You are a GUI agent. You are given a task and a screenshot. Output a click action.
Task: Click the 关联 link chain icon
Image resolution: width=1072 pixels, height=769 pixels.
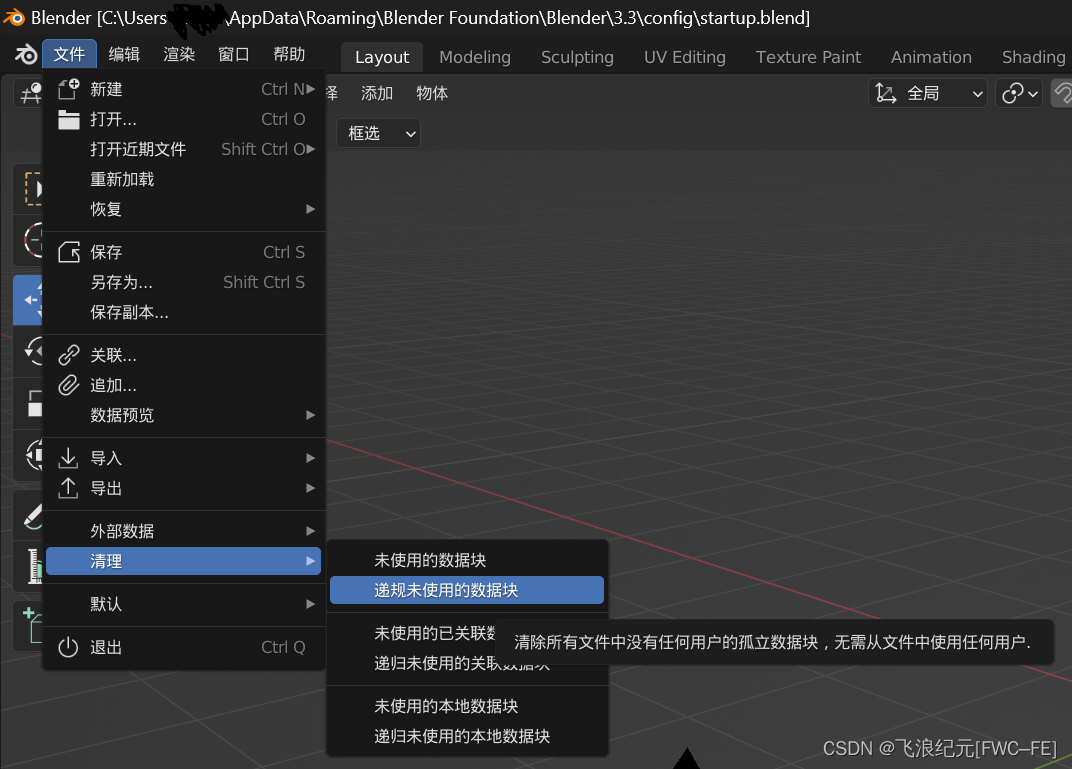pyautogui.click(x=68, y=355)
